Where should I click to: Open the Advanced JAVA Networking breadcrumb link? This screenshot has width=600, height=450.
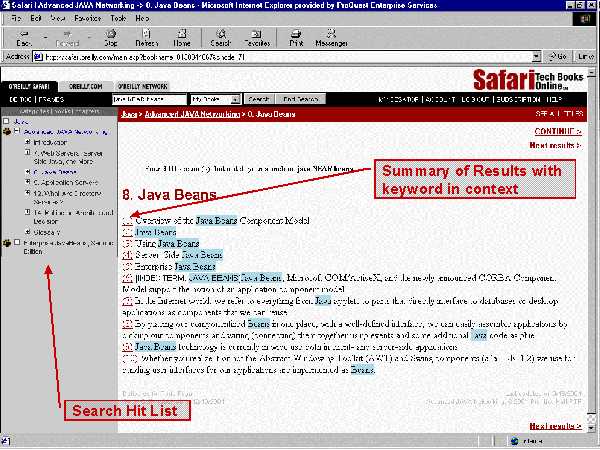pos(192,114)
